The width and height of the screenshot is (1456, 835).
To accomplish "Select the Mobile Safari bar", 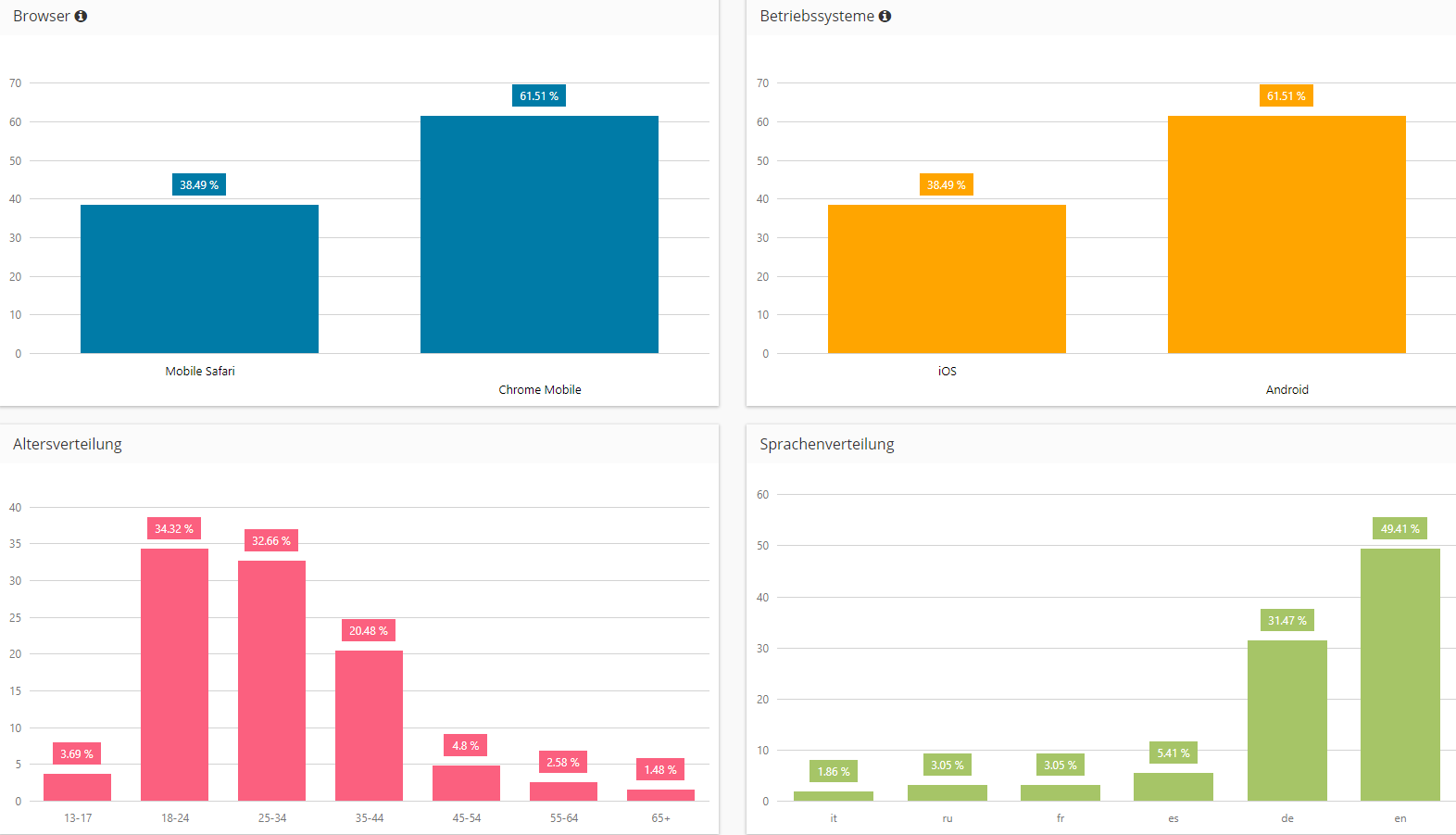I will [x=199, y=279].
